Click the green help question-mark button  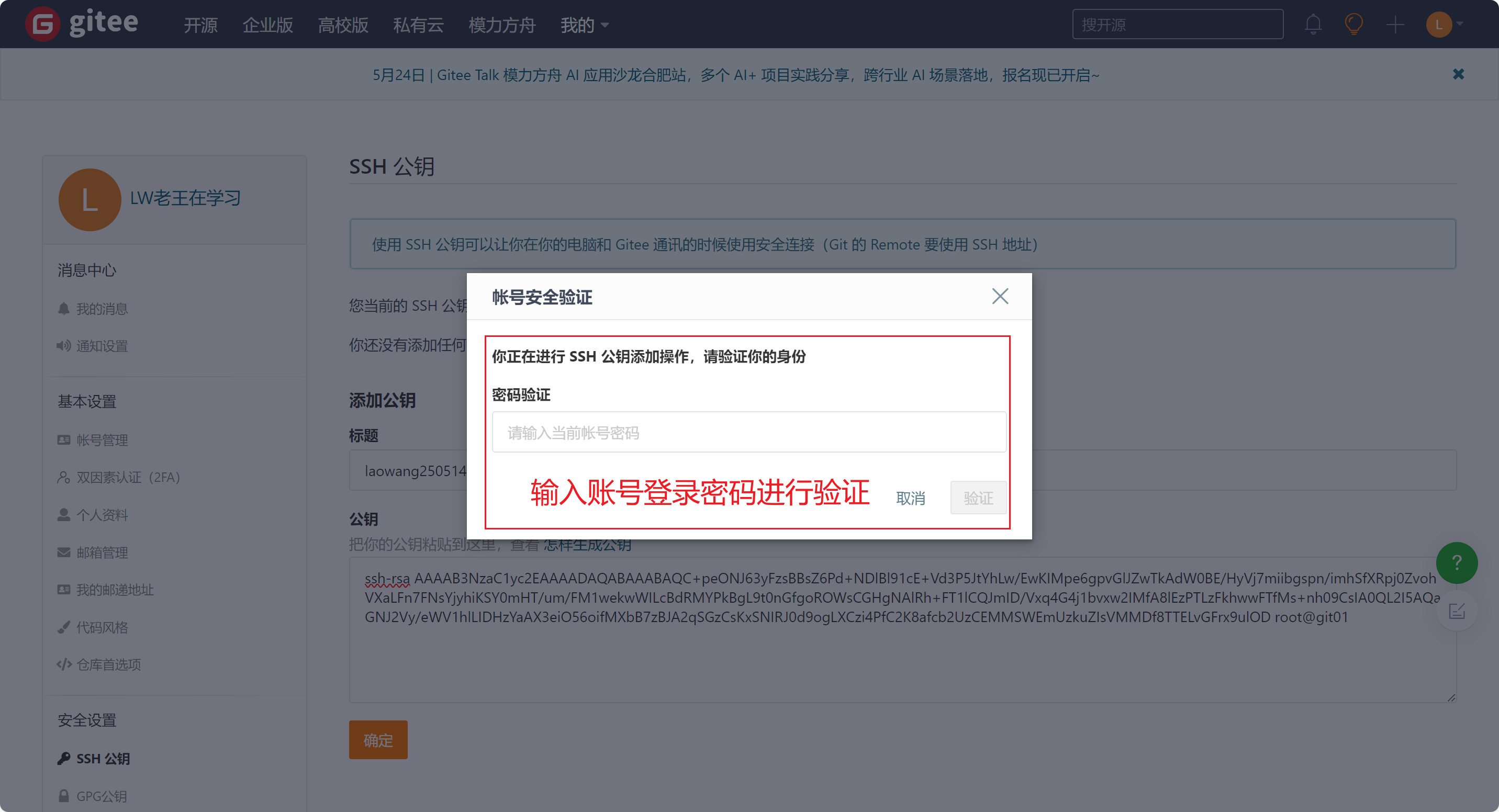pos(1457,562)
